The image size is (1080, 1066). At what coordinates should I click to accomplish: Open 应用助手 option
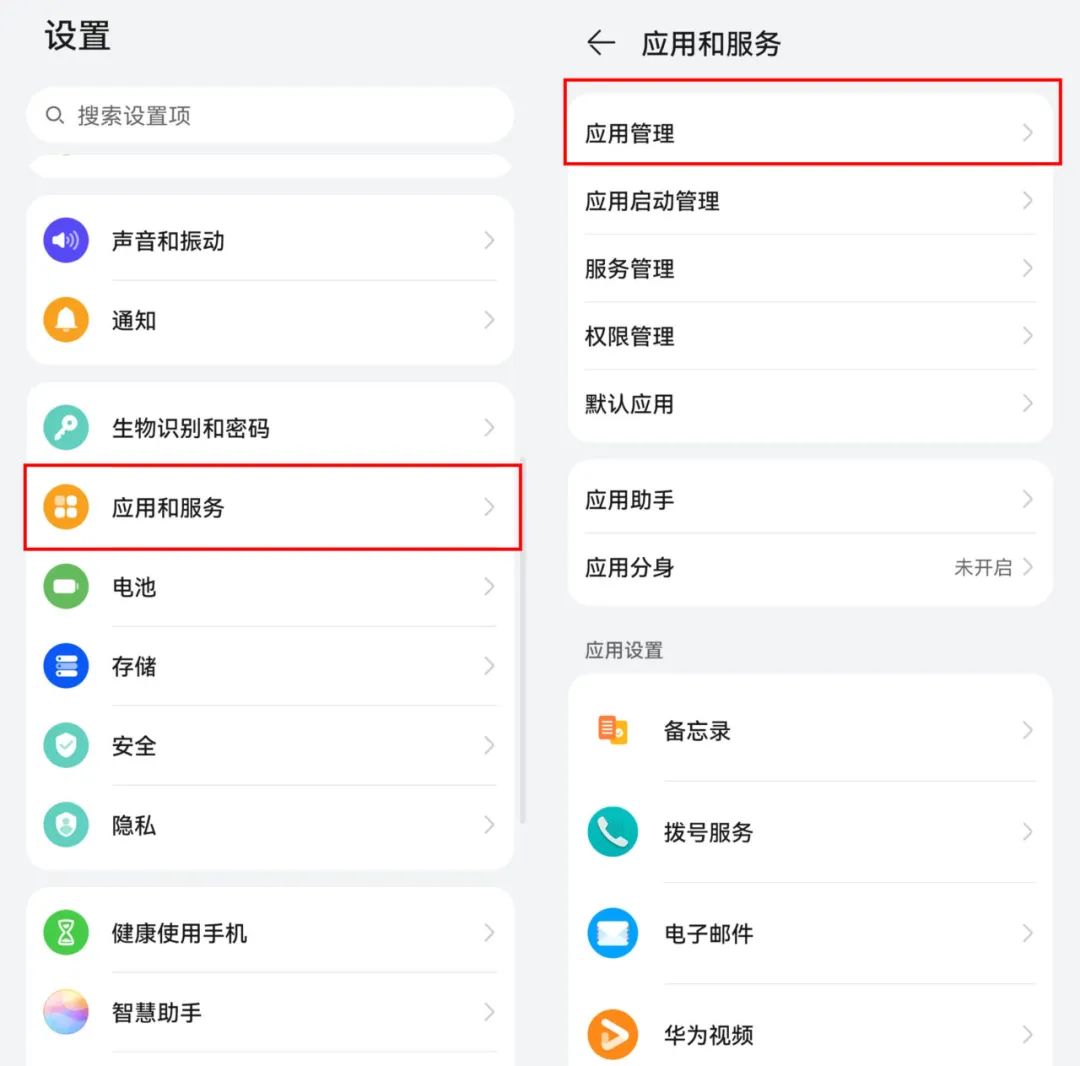click(810, 499)
